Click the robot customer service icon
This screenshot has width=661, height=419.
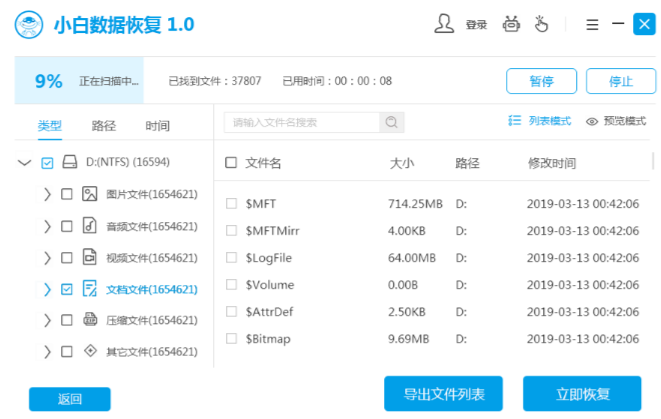click(512, 24)
